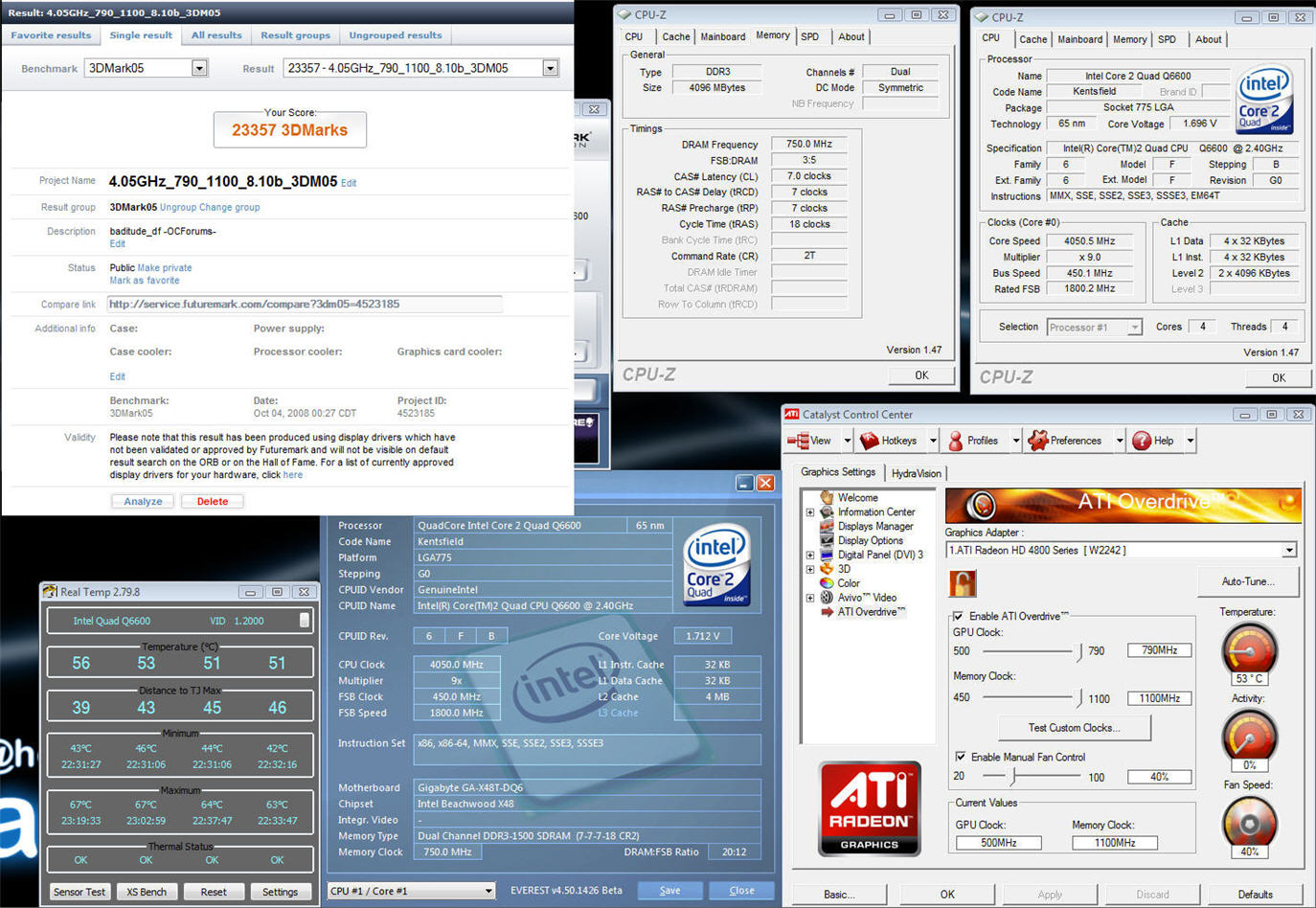The width and height of the screenshot is (1316, 908).
Task: Click XS Bench button in Real Temp
Action: point(147,892)
